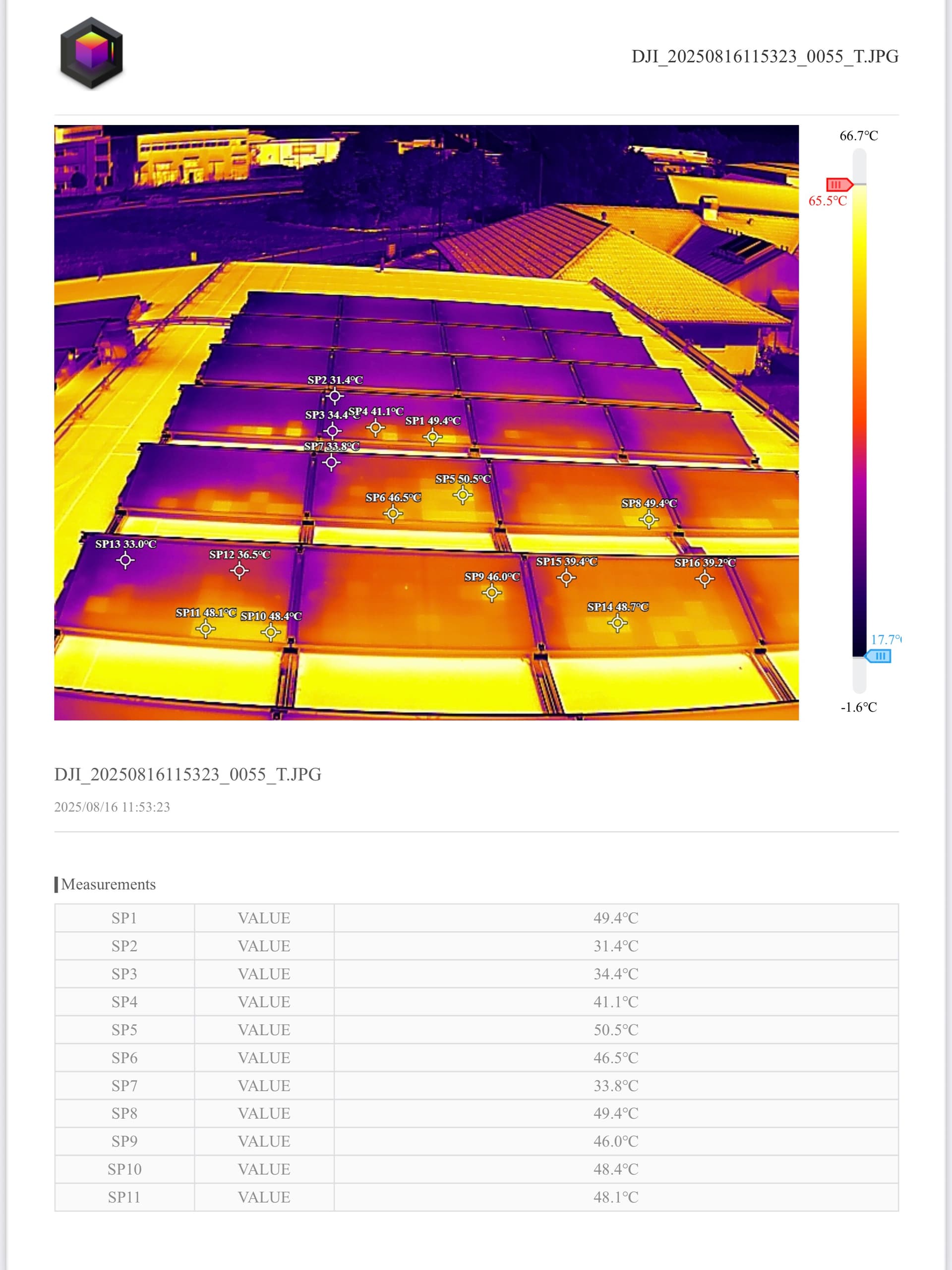
Task: Click the SP9 46.0°C crosshair marker
Action: click(491, 593)
